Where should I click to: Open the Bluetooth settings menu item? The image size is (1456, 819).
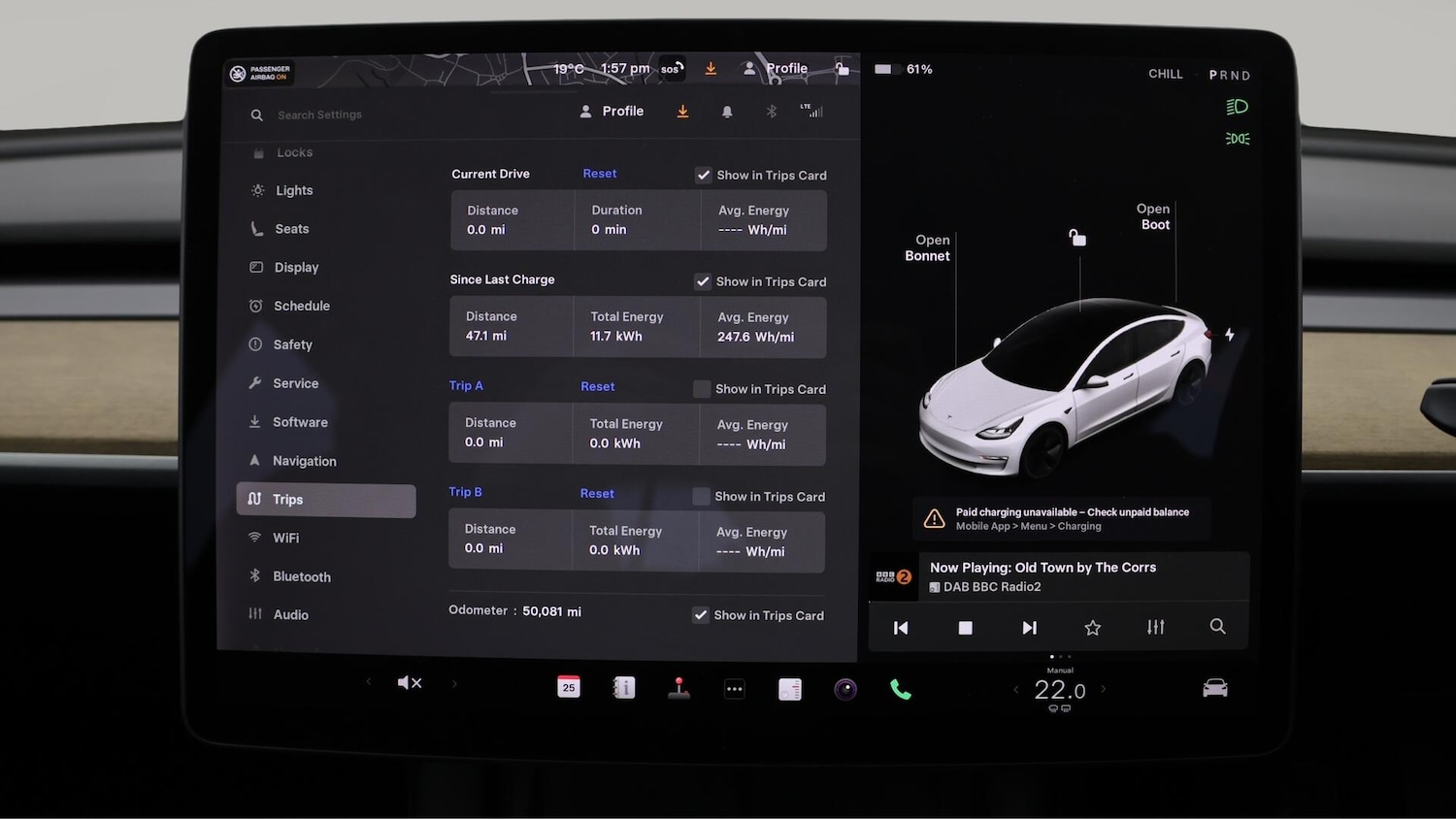(x=301, y=576)
